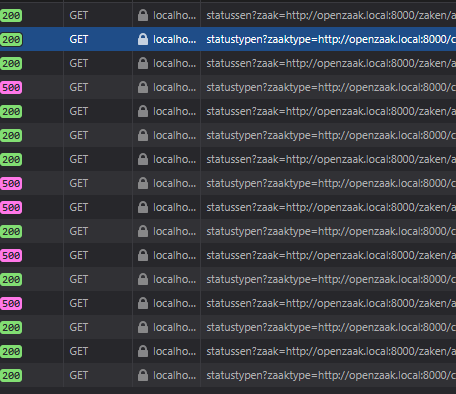This screenshot has height=394, width=456.
Task: Click the 200 status badge in highlighted row
Action: coord(11,39)
